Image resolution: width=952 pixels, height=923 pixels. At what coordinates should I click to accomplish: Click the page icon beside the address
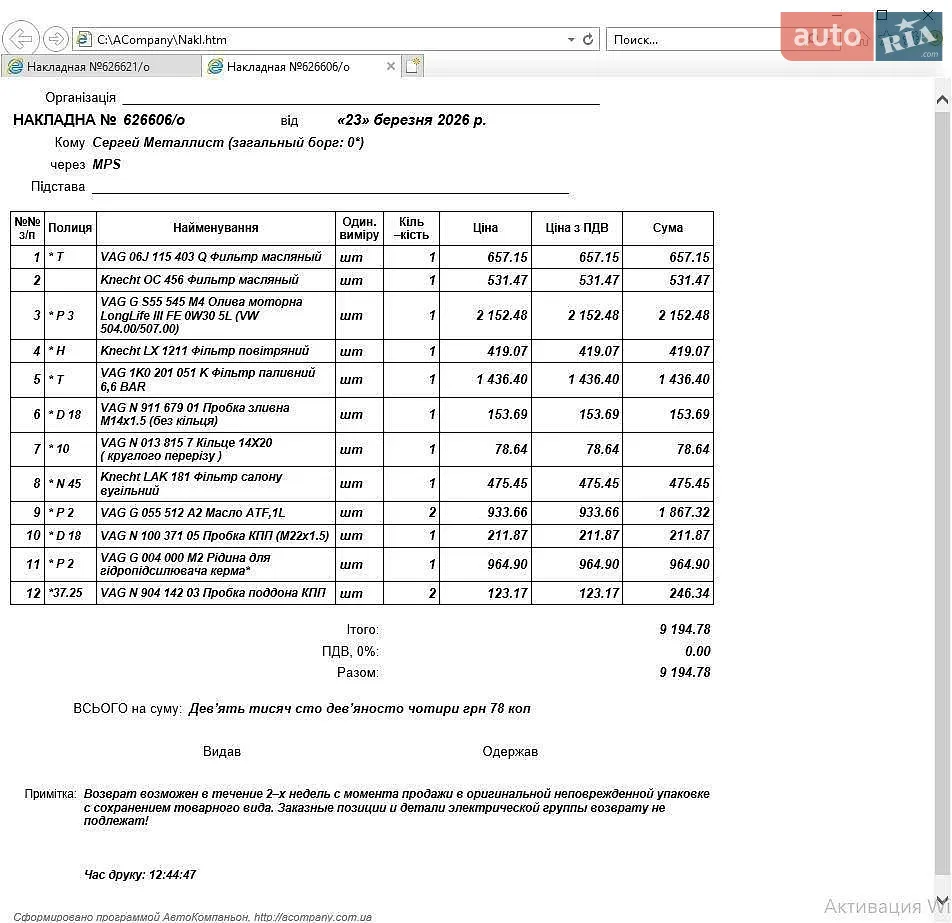[83, 39]
